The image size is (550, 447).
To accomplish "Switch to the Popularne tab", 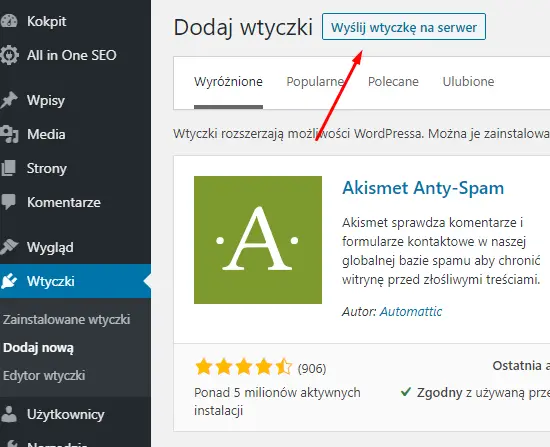I will point(315,81).
